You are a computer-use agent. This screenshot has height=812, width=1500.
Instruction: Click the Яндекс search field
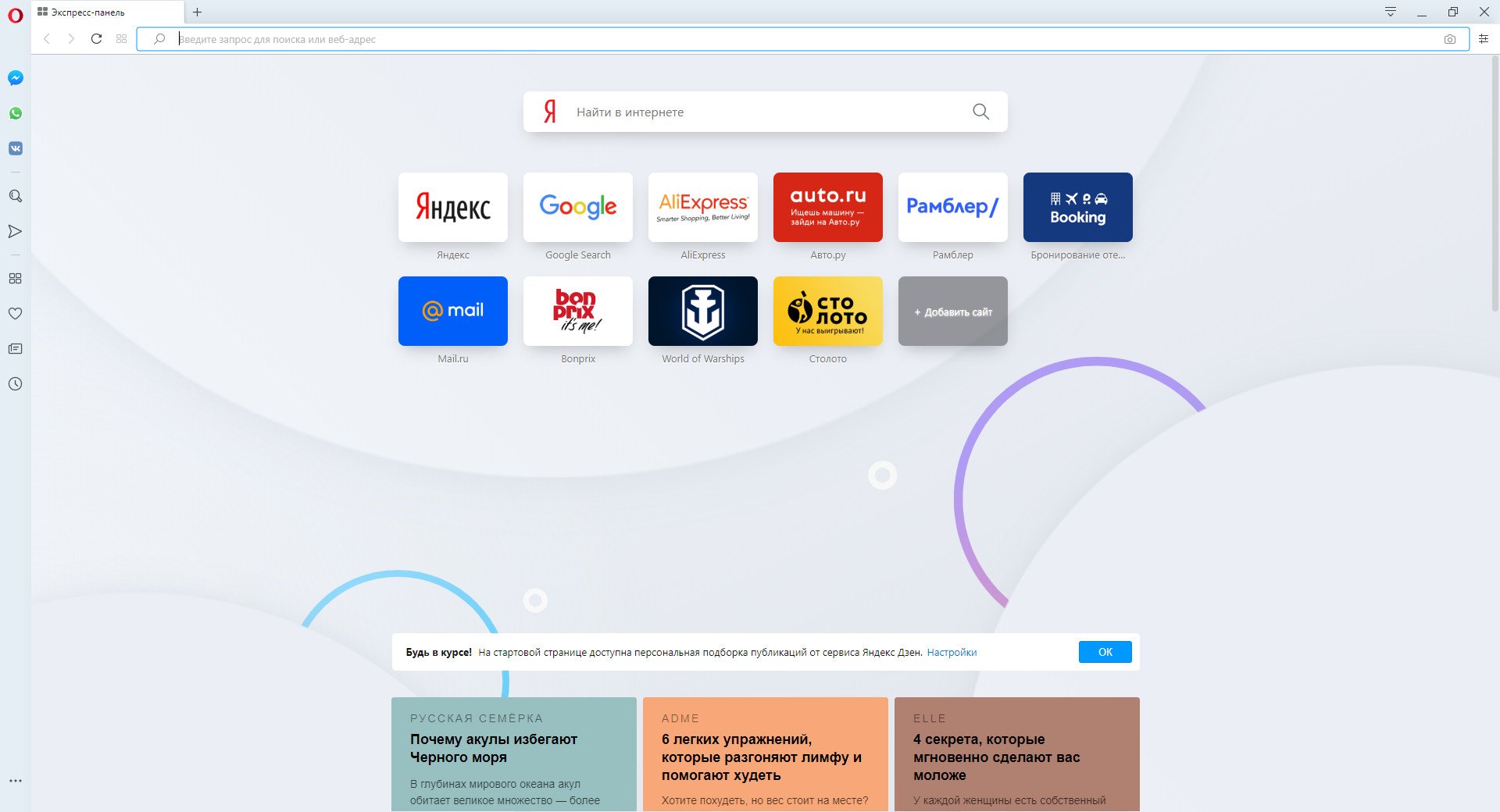(x=766, y=112)
